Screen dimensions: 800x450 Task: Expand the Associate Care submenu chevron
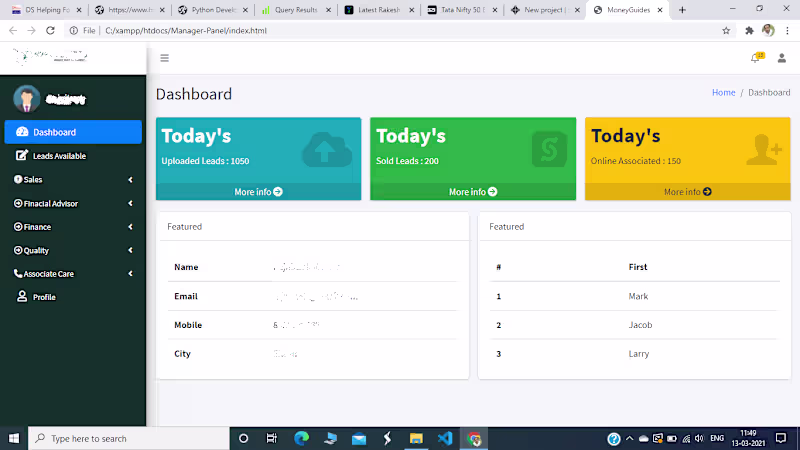point(131,273)
